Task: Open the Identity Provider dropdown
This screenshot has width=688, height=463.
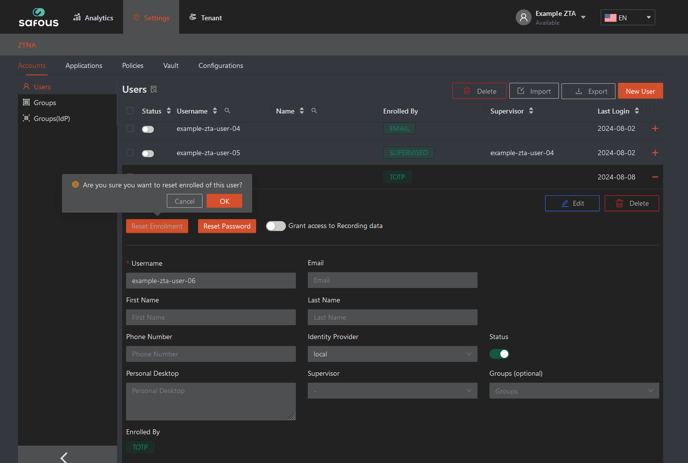Action: [x=392, y=354]
